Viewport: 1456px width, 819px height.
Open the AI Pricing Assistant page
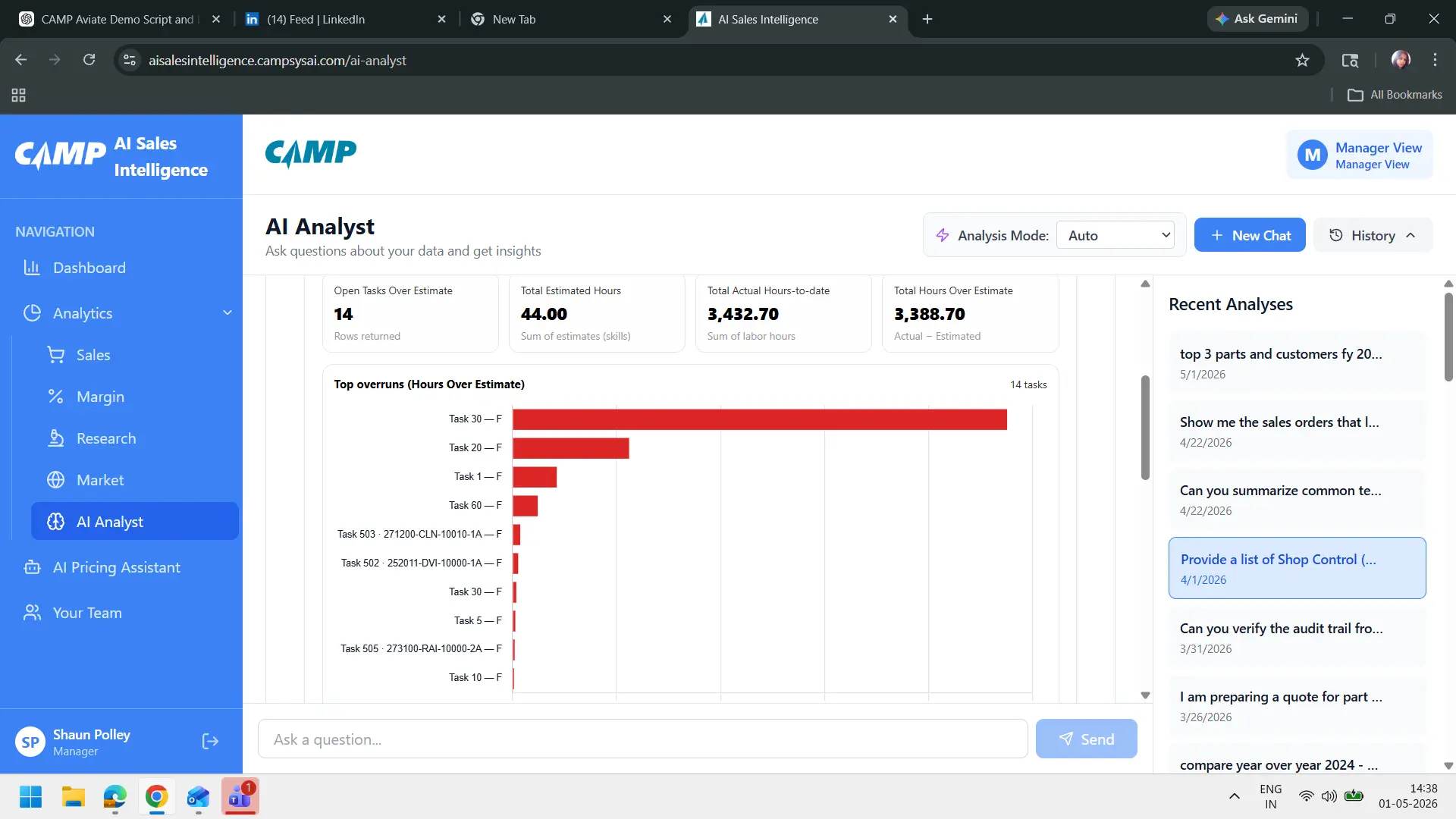coord(117,567)
